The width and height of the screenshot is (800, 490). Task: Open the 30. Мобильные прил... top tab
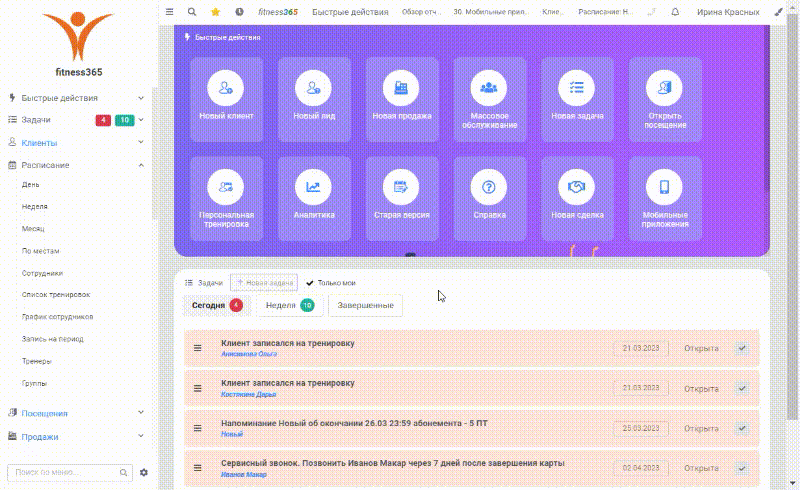pyautogui.click(x=491, y=12)
